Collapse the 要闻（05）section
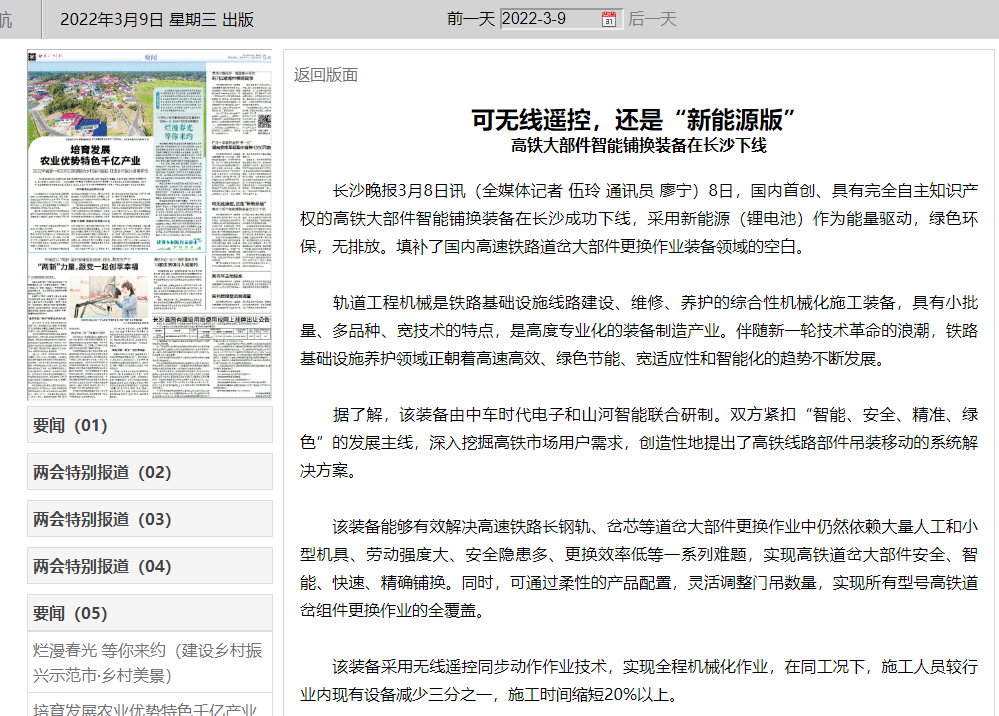This screenshot has height=716, width=999. [x=149, y=614]
